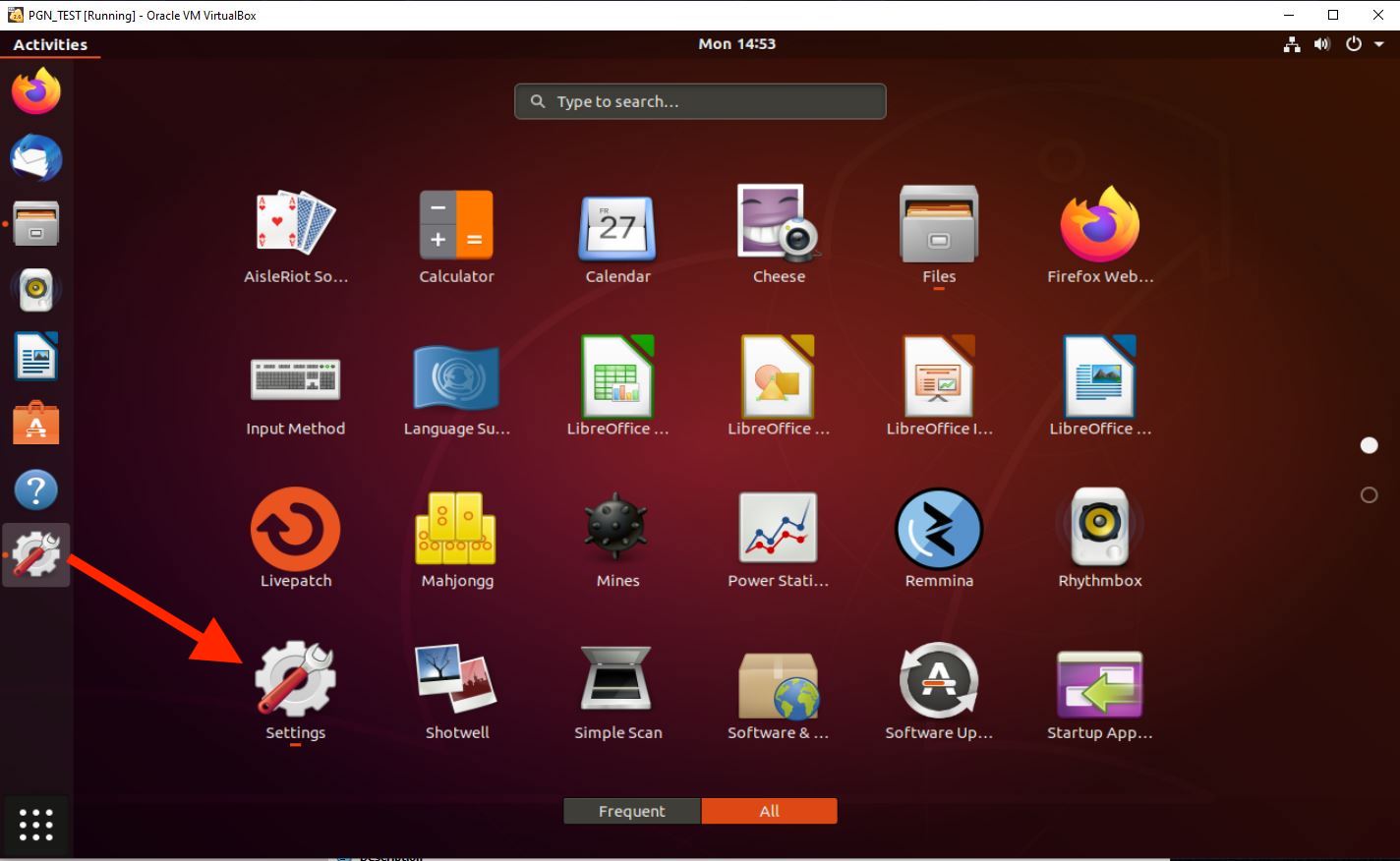The image size is (1400, 861).
Task: Launch Software Updater
Action: point(939,680)
